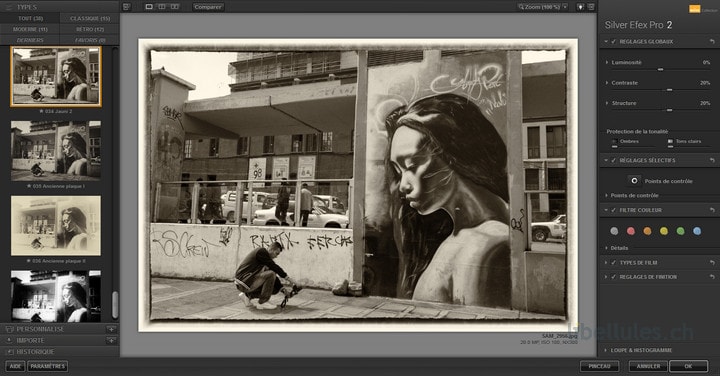This screenshot has height=376, width=720.
Task: Select the blue color filter
Action: click(x=697, y=231)
